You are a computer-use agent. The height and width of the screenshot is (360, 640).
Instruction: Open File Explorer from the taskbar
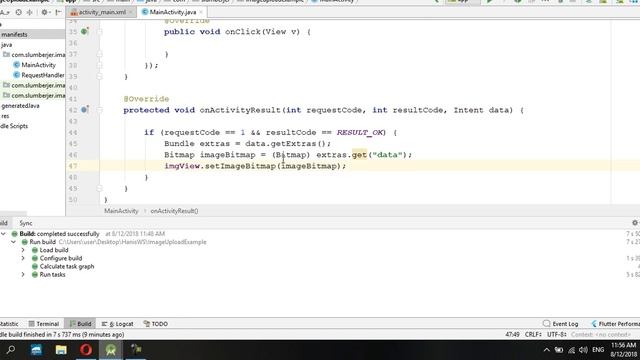click(x=61, y=350)
